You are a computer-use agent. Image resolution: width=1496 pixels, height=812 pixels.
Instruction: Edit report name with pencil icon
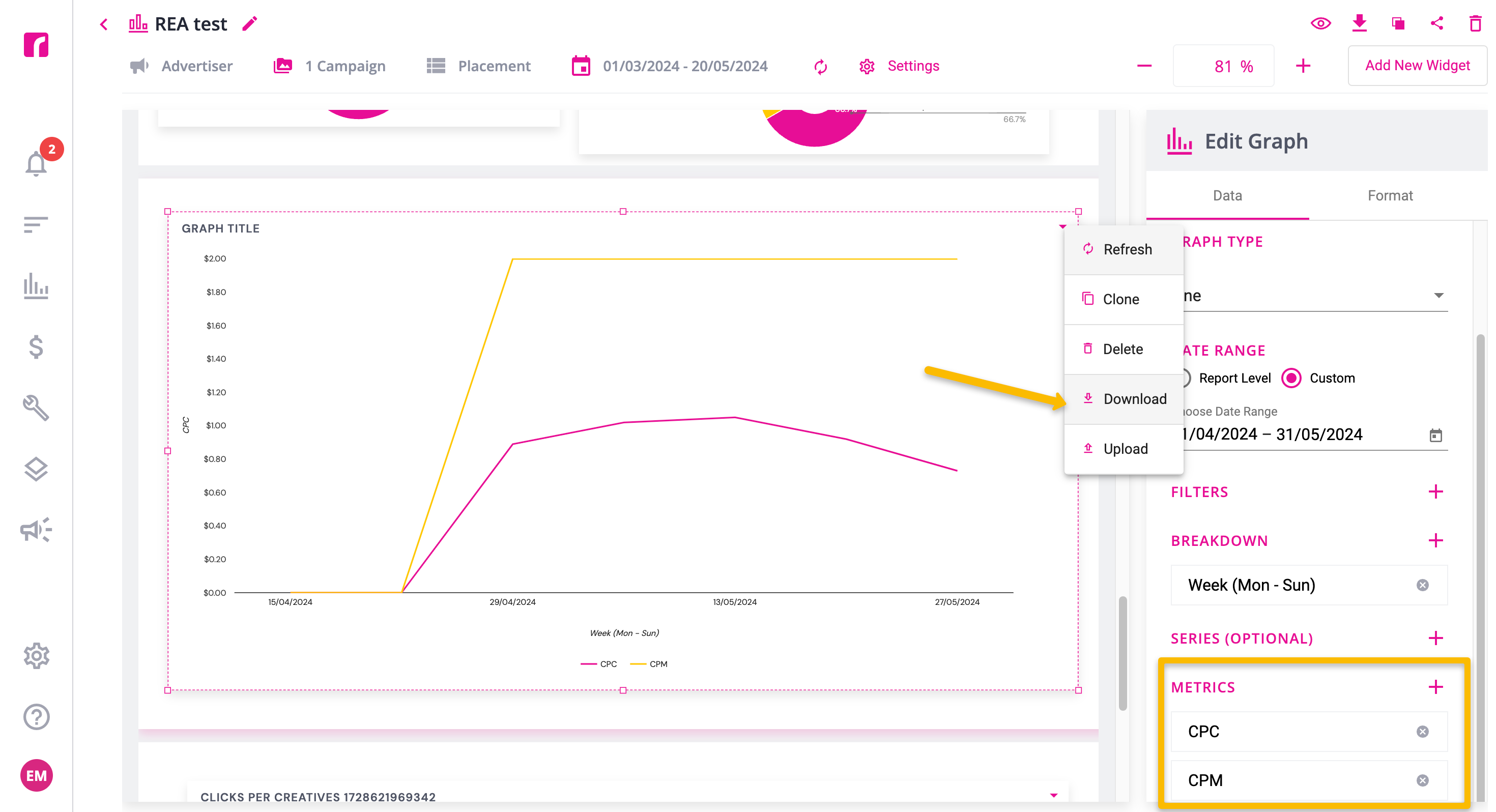tap(250, 24)
